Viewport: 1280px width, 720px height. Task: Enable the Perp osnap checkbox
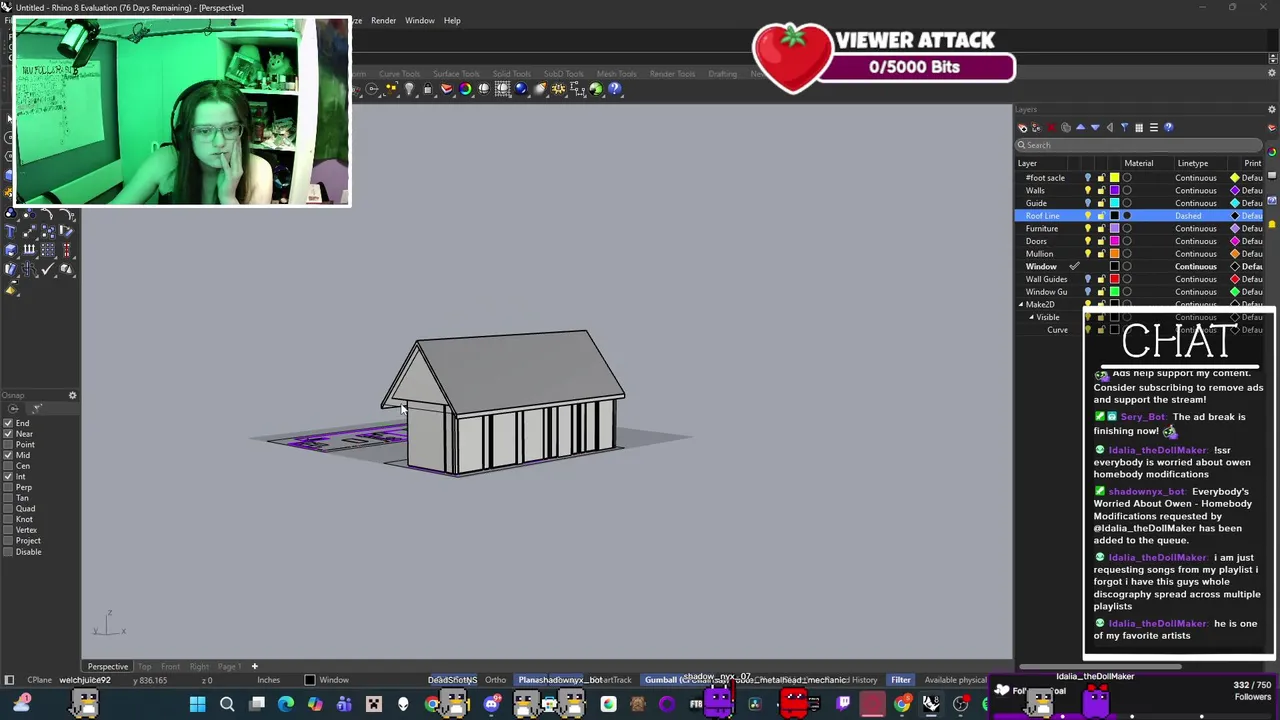tap(8, 487)
